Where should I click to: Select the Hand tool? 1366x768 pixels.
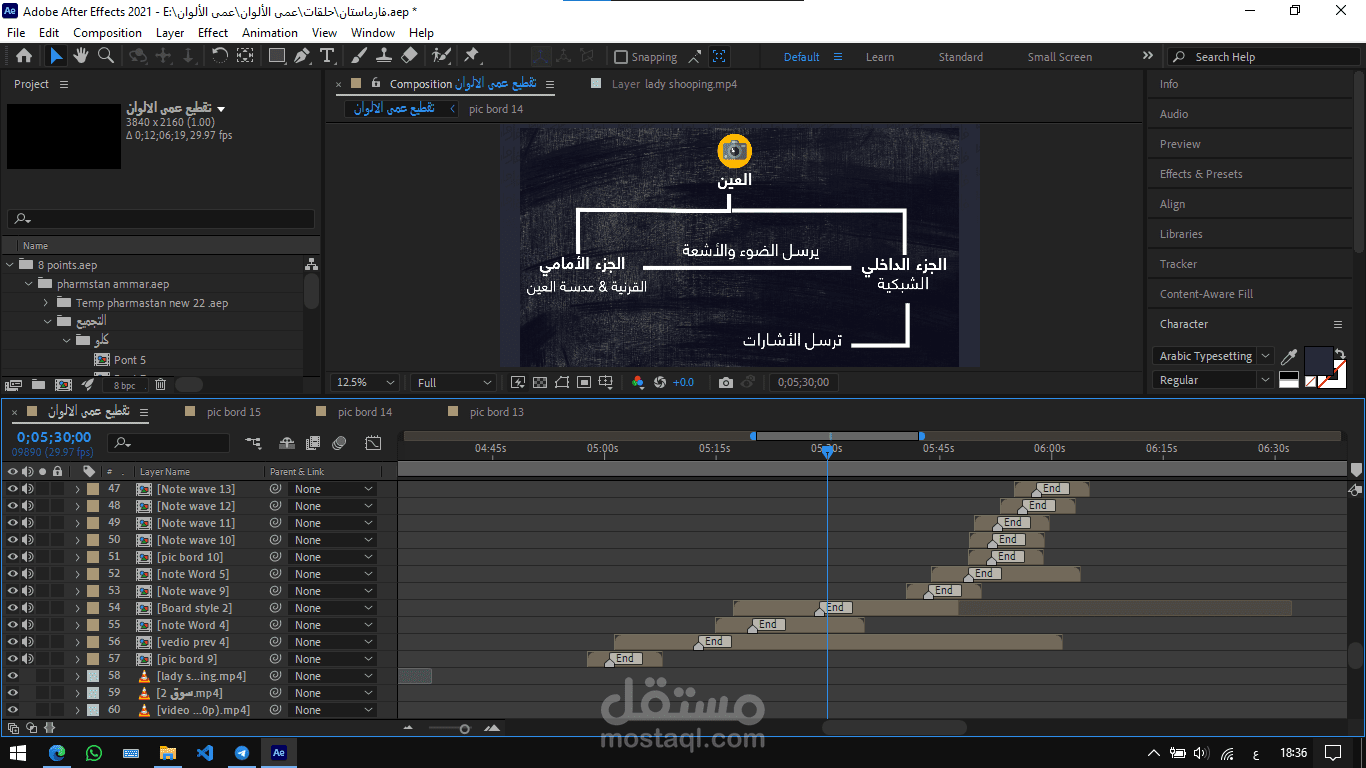[x=81, y=56]
